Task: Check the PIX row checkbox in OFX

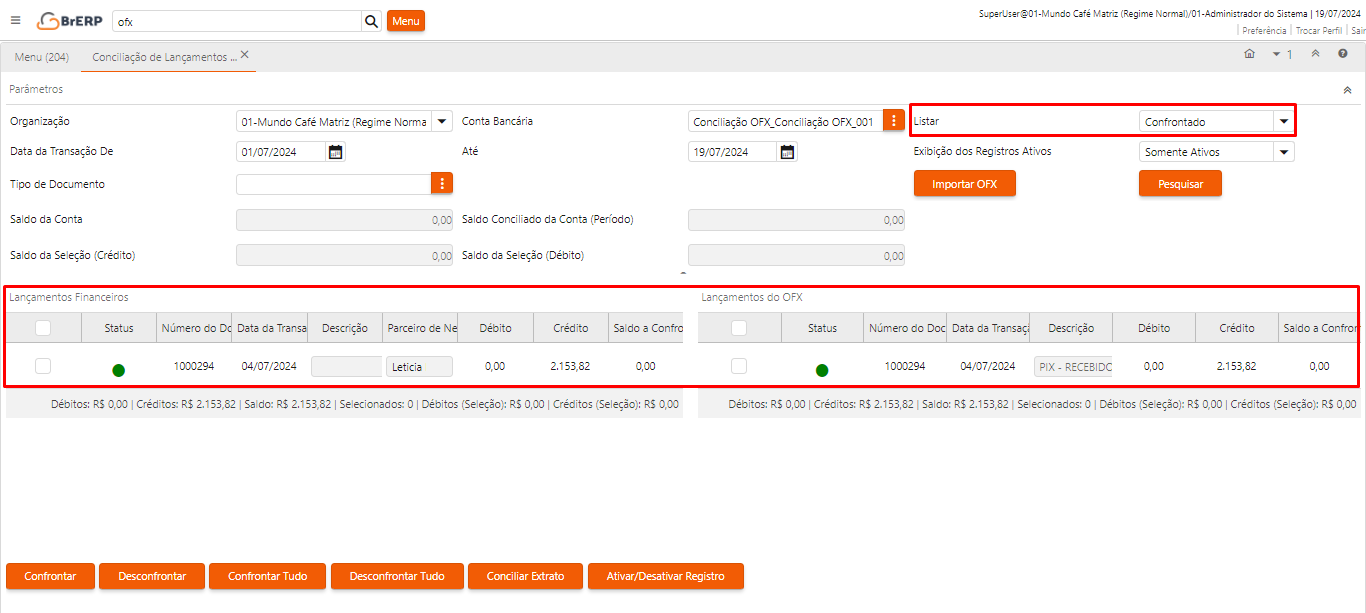Action: point(739,366)
